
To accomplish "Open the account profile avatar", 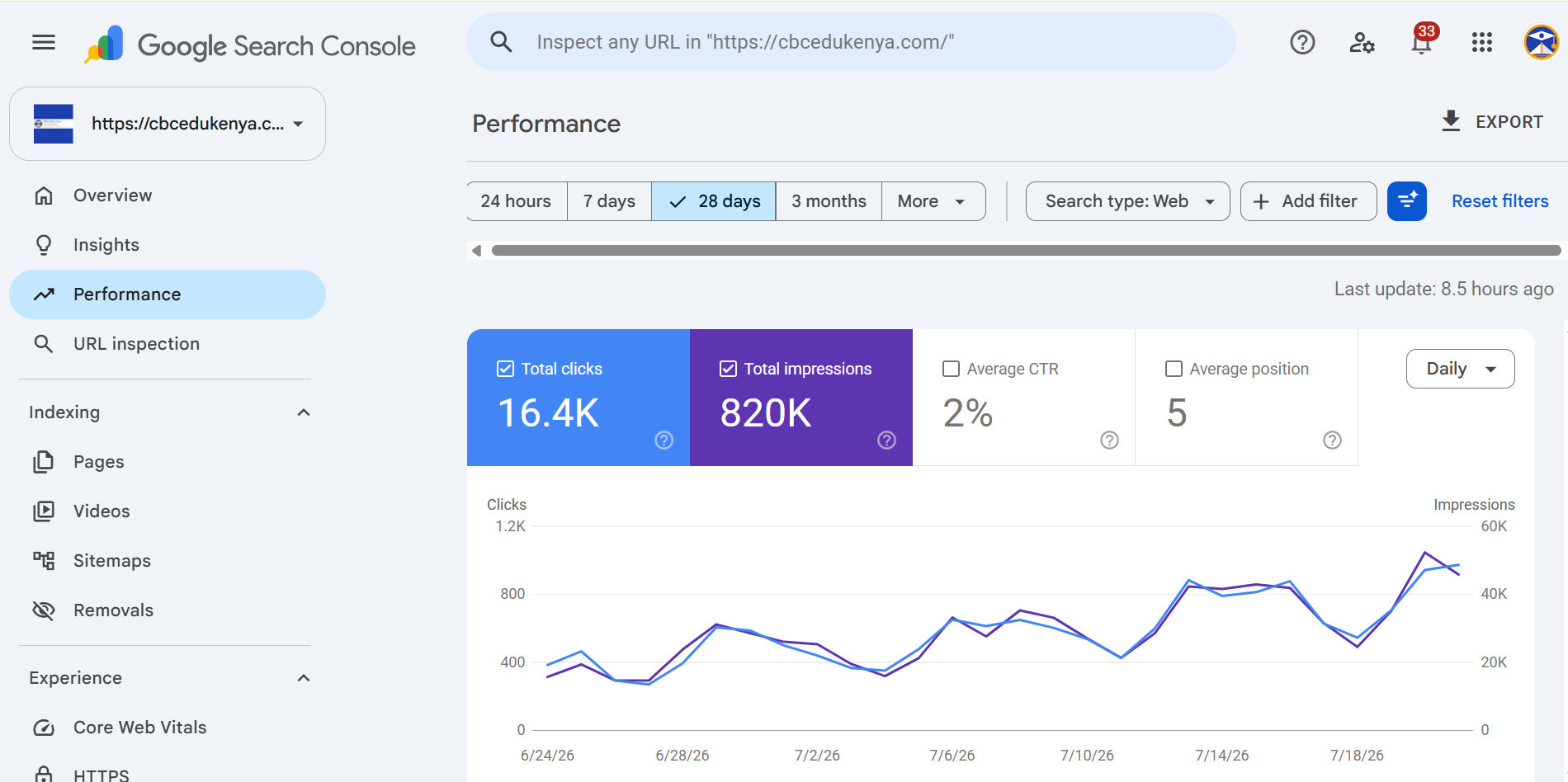I will pyautogui.click(x=1541, y=42).
